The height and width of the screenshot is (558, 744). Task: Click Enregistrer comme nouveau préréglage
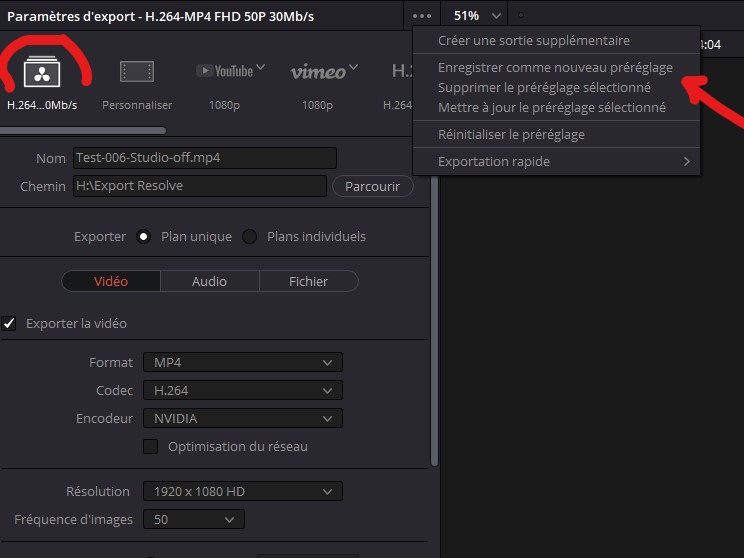pyautogui.click(x=555, y=68)
